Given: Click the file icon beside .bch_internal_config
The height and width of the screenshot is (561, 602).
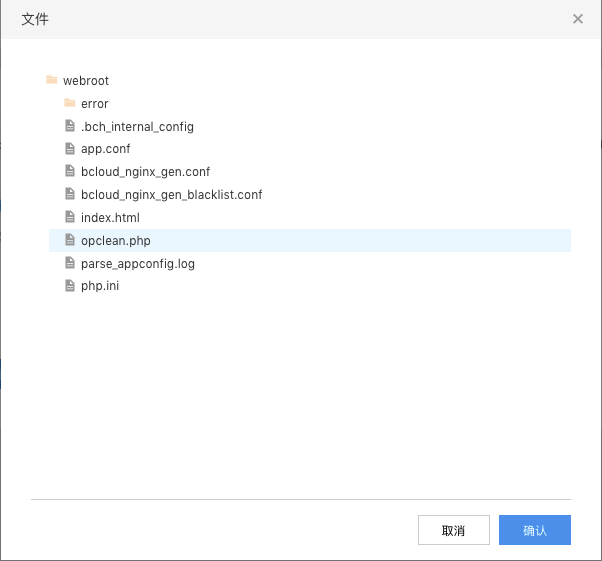Looking at the screenshot, I should pyautogui.click(x=70, y=126).
